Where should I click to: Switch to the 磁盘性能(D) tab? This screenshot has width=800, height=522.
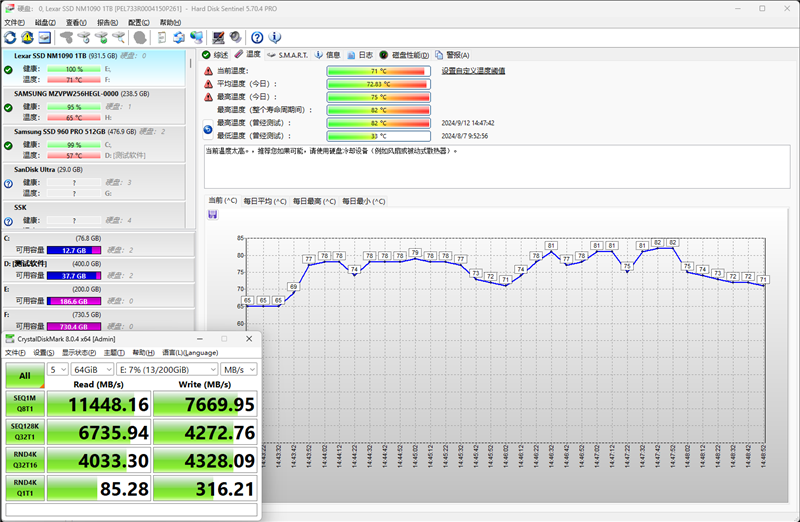point(405,55)
